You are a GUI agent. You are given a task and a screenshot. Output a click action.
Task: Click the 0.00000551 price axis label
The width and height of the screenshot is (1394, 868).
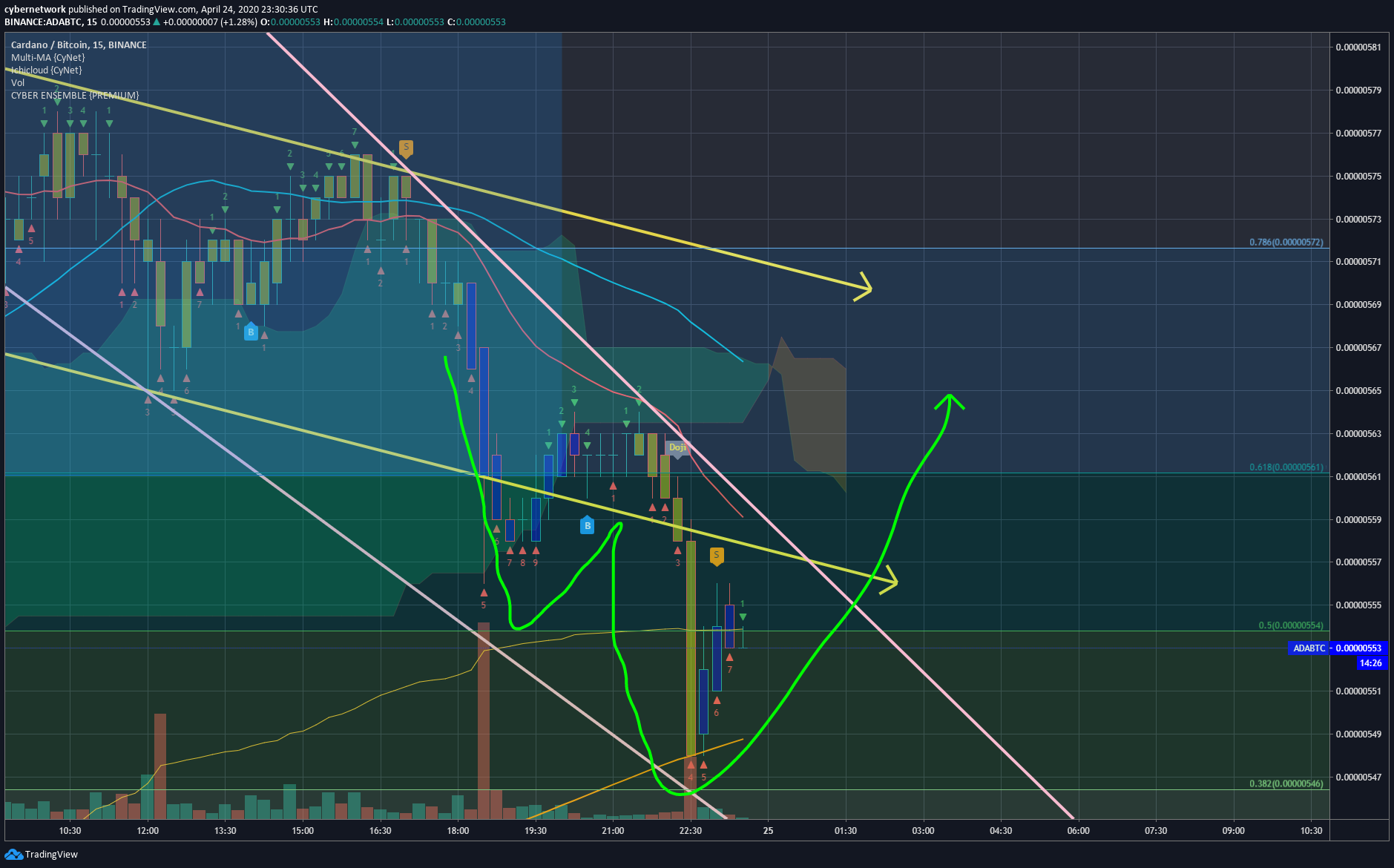(1358, 691)
